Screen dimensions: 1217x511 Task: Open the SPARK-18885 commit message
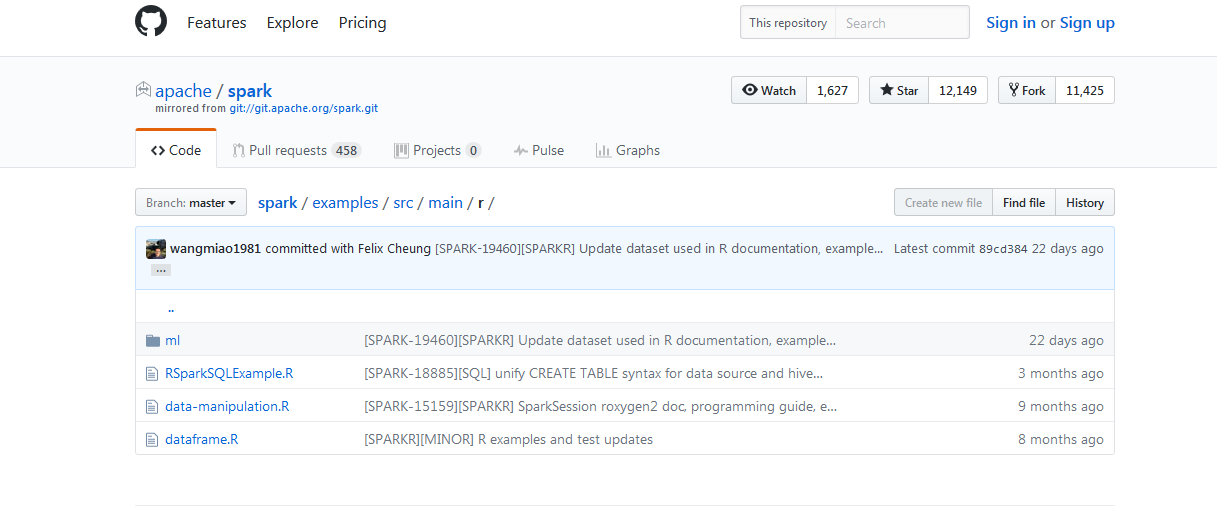594,373
